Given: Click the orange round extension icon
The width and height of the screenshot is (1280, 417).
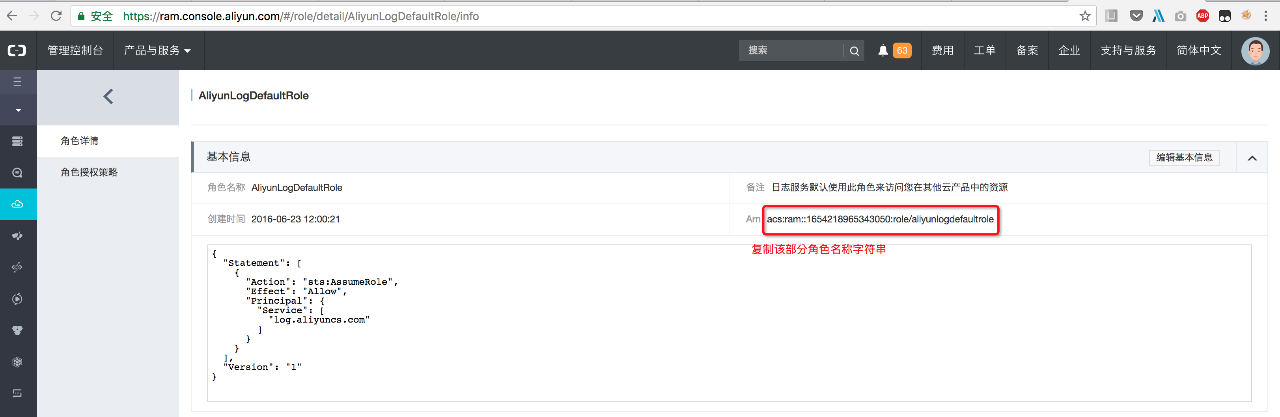Looking at the screenshot, I should [x=1247, y=16].
